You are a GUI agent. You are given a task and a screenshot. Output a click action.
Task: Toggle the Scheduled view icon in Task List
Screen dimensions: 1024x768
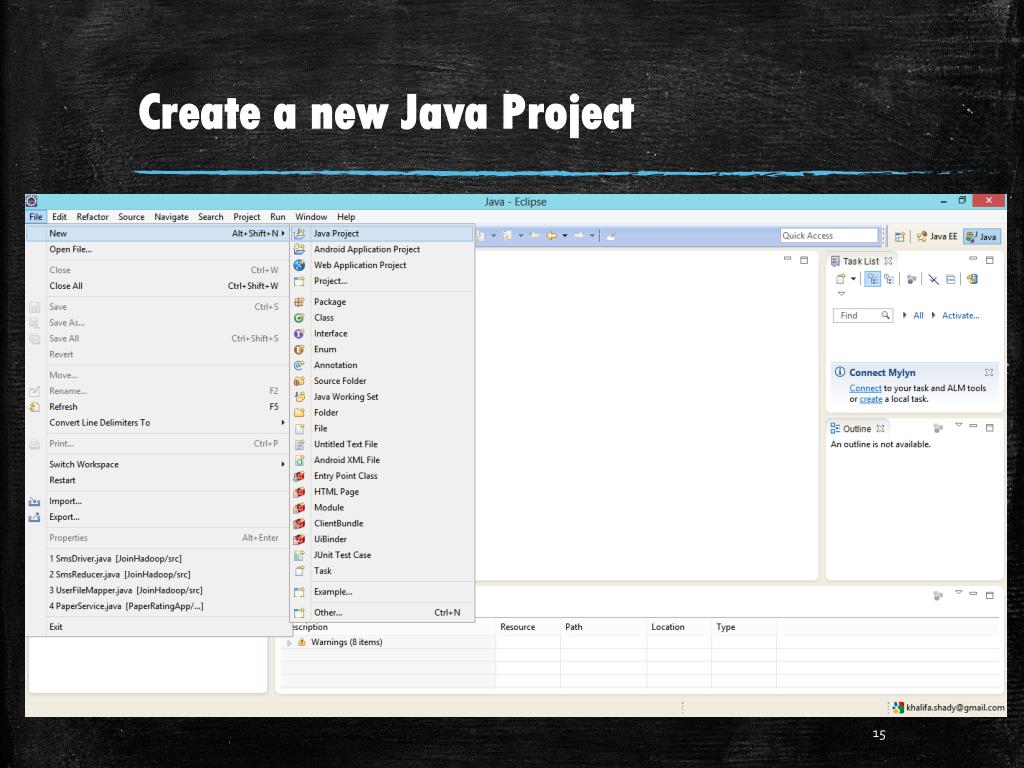click(x=887, y=280)
